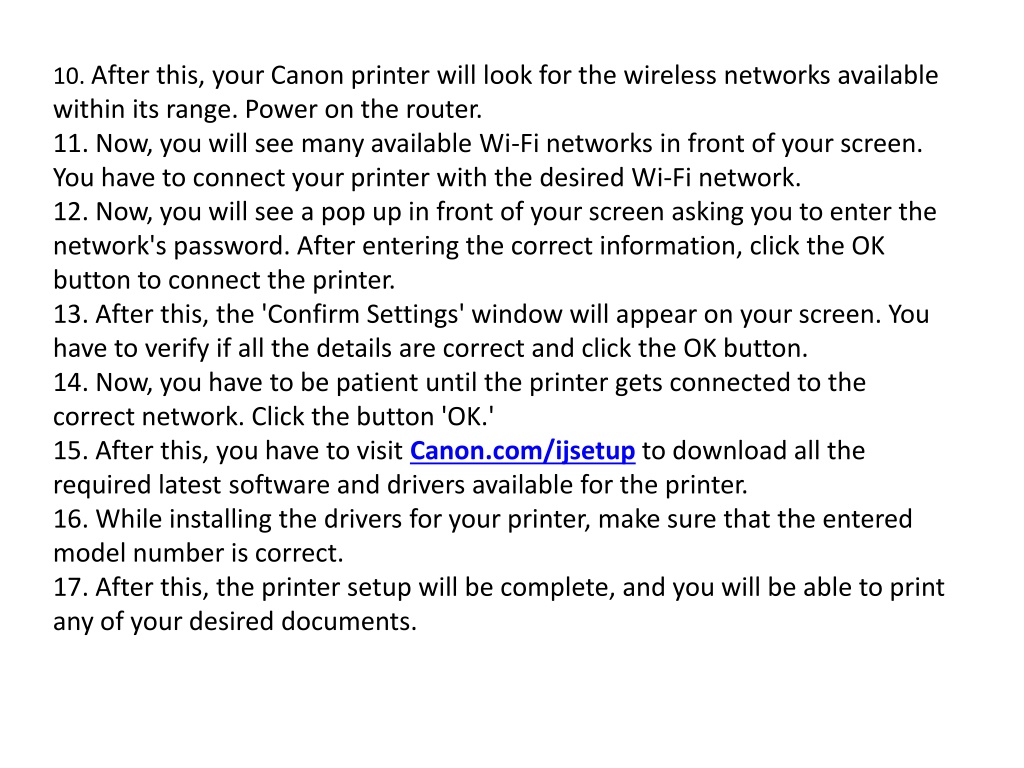The width and height of the screenshot is (1024, 768).
Task: Open the Canon.com/ijsetup hyperlink
Action: (x=522, y=451)
